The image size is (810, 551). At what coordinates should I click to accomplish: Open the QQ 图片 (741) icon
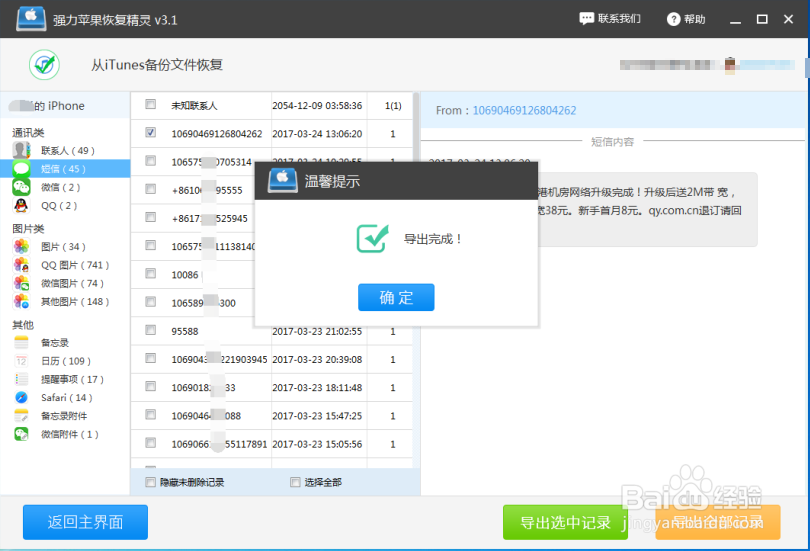[x=21, y=265]
